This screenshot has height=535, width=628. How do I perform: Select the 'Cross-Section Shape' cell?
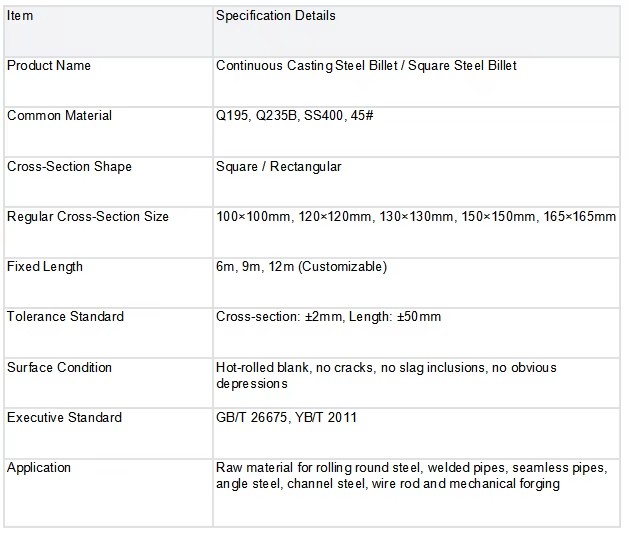coord(109,183)
